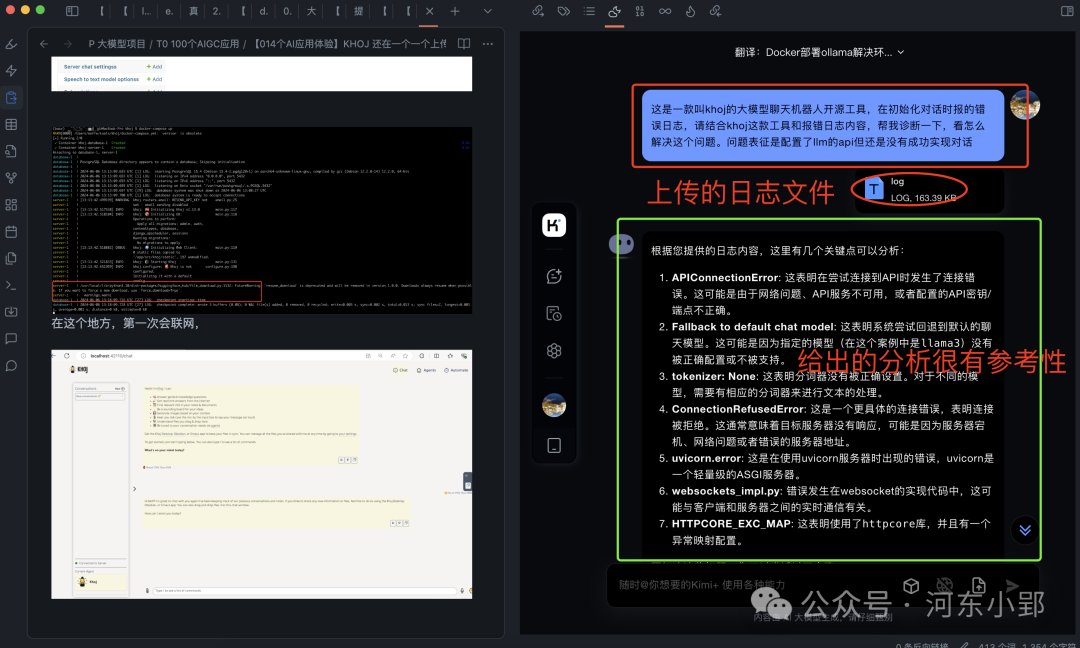Image resolution: width=1080 pixels, height=648 pixels.
Task: Open the outgoing links panel tab
Action: (538, 11)
